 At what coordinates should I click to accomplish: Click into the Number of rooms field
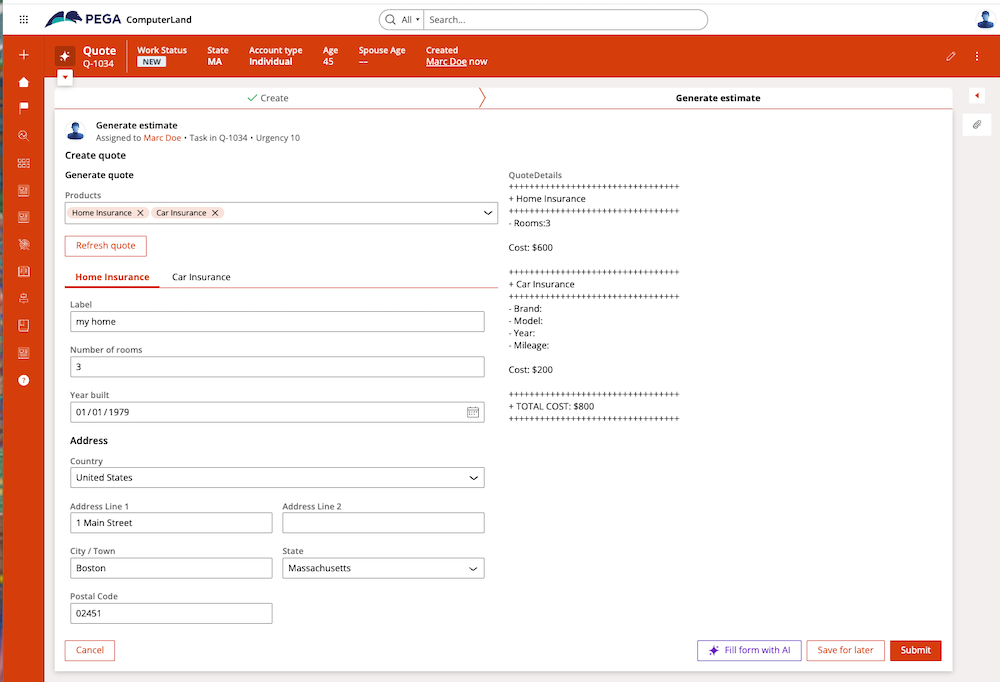(277, 367)
